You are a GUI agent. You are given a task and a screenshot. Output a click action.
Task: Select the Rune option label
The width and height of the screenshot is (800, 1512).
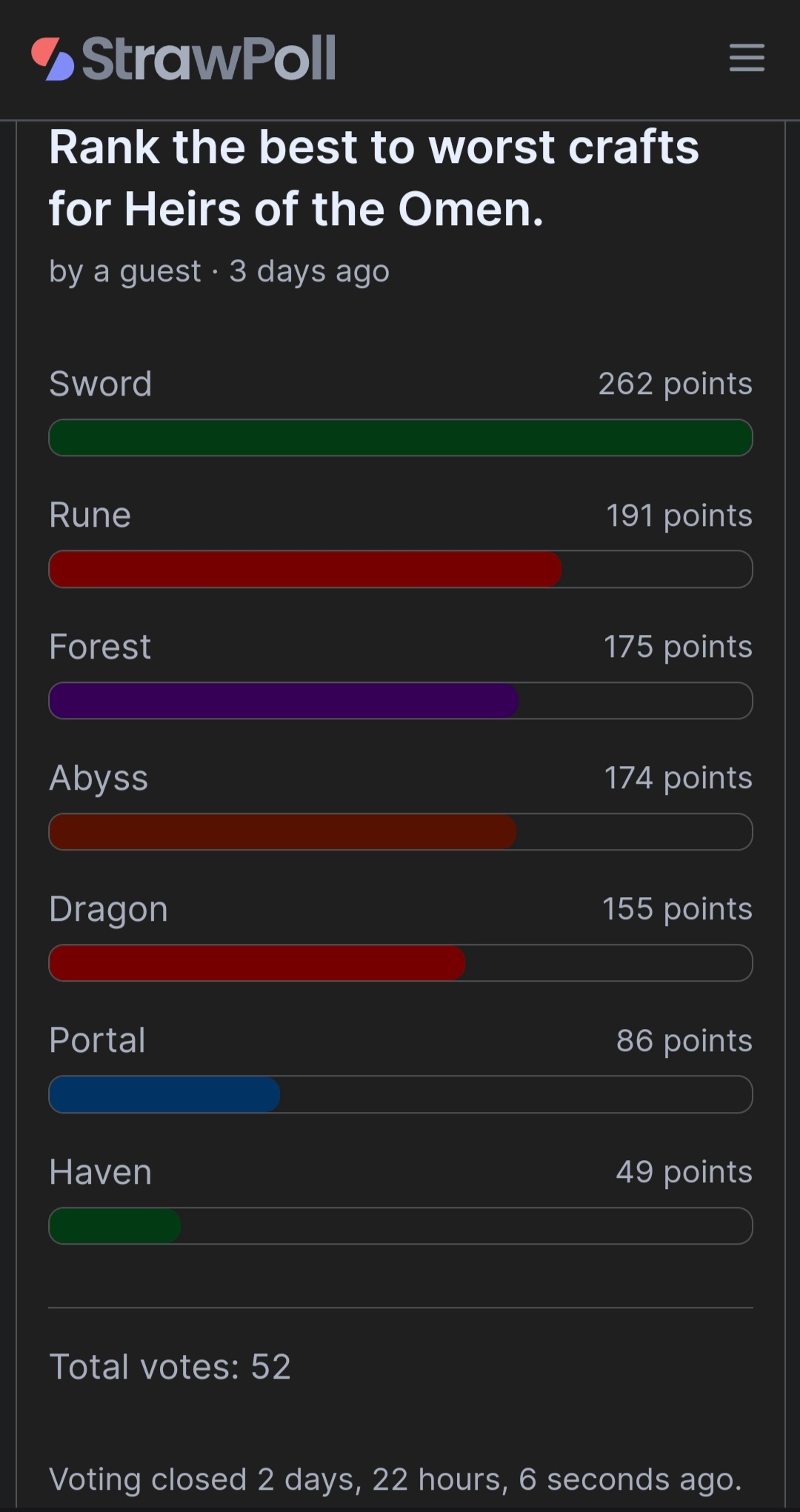[x=90, y=515]
